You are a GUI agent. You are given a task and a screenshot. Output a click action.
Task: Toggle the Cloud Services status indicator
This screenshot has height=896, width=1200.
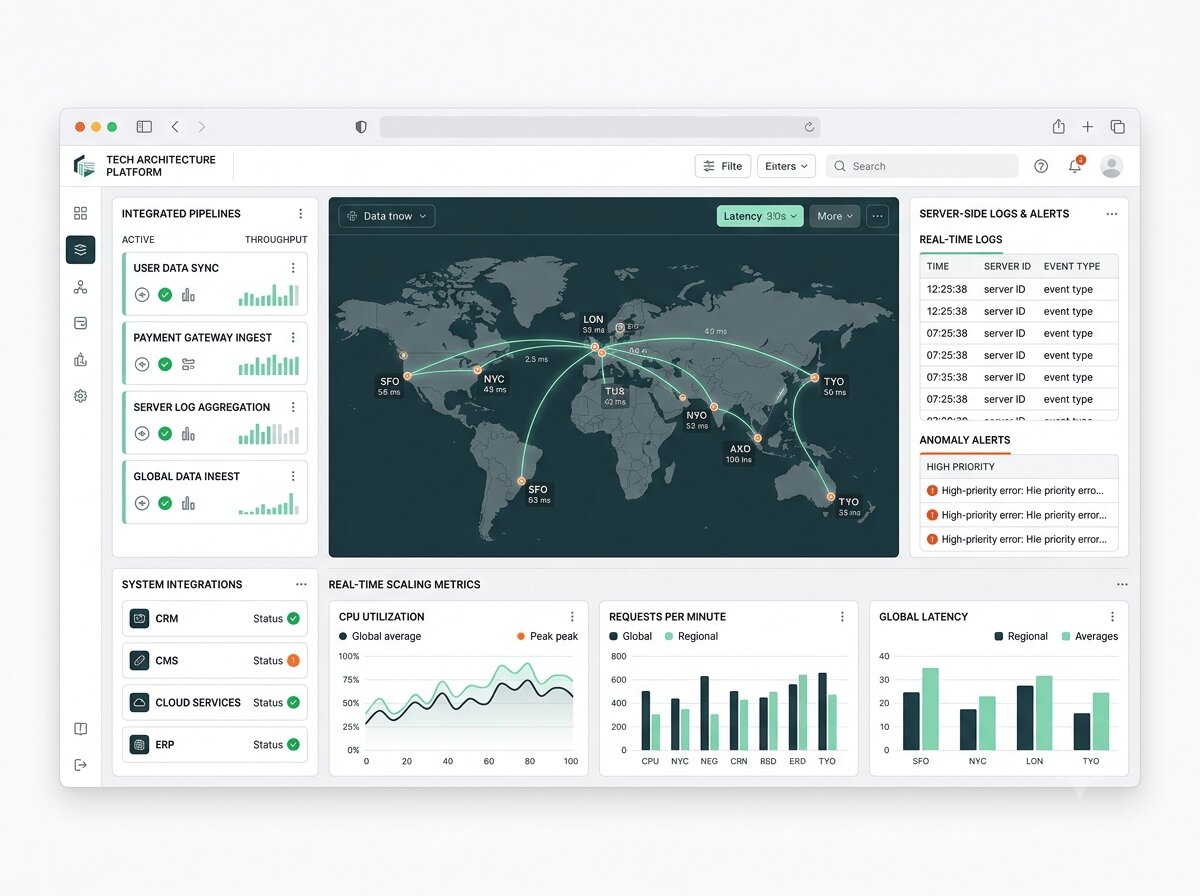pyautogui.click(x=293, y=702)
